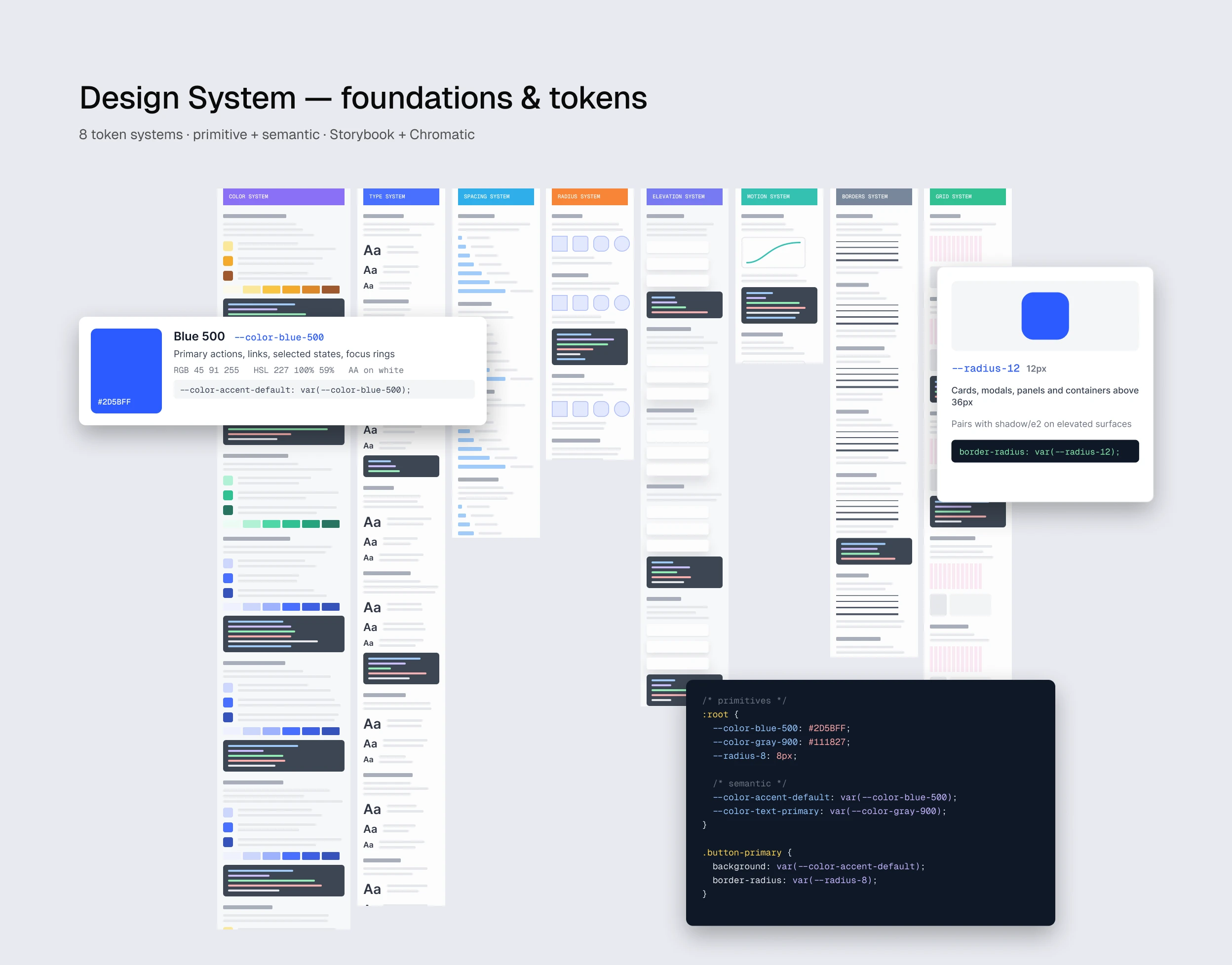Viewport: 1232px width, 965px height.
Task: Select the SPACING SYSTEM header
Action: click(496, 197)
